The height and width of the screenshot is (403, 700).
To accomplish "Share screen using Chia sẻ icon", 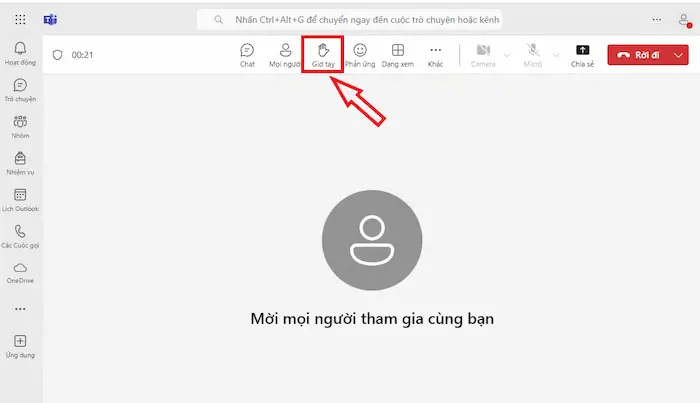I will 583,54.
